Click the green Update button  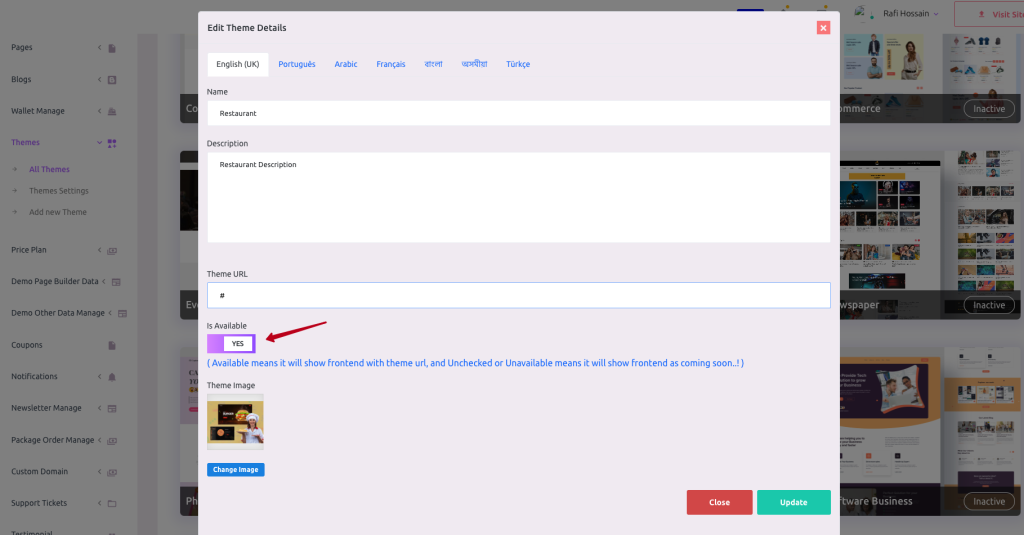pyautogui.click(x=793, y=502)
